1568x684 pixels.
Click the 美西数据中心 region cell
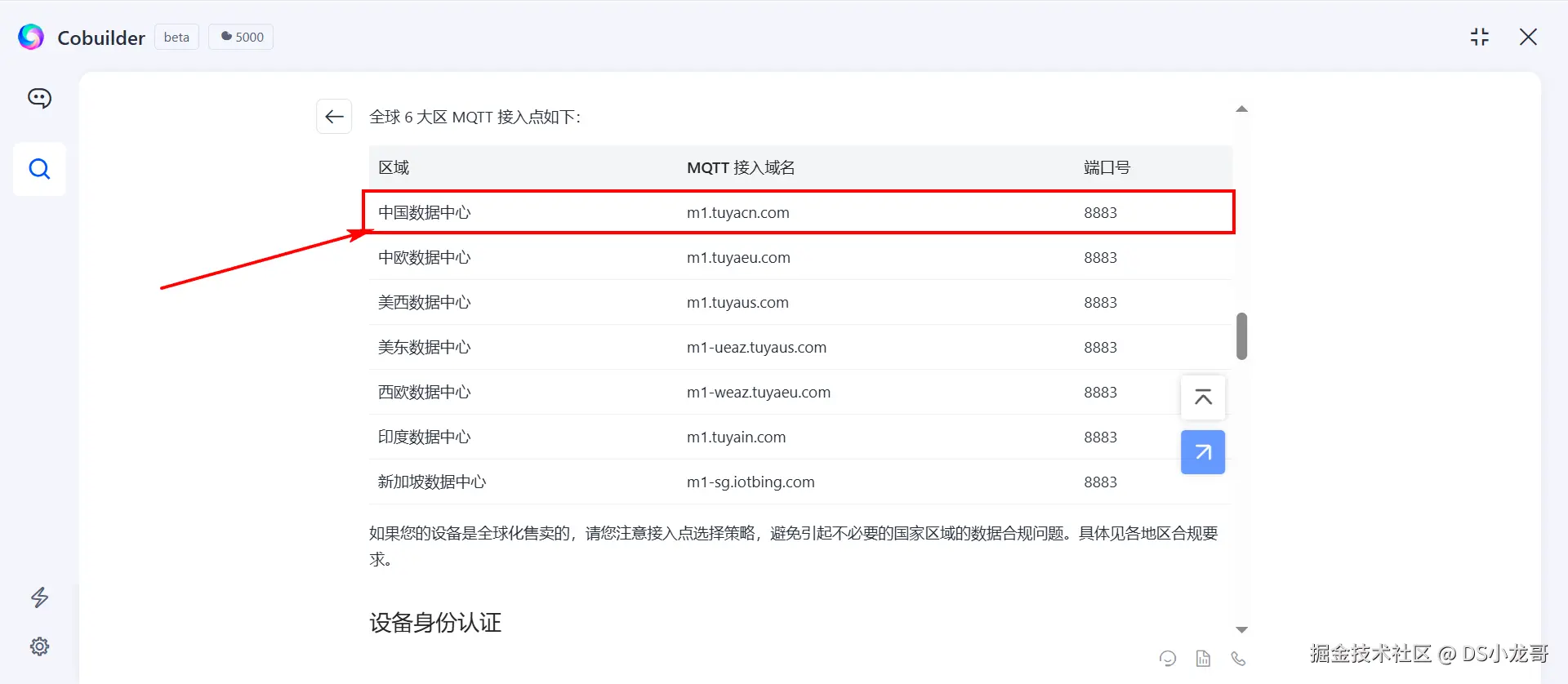(425, 302)
